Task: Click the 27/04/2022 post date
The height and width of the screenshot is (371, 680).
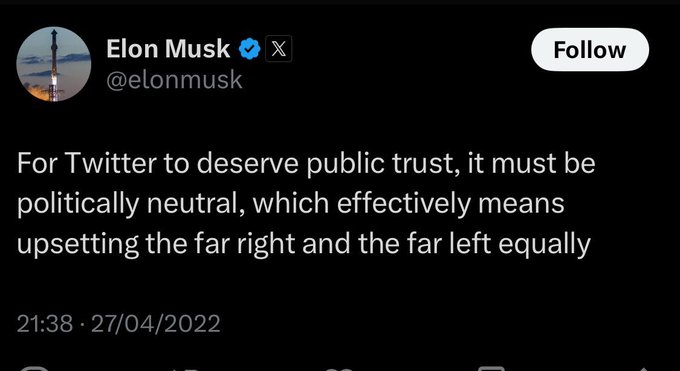Action: point(156,324)
